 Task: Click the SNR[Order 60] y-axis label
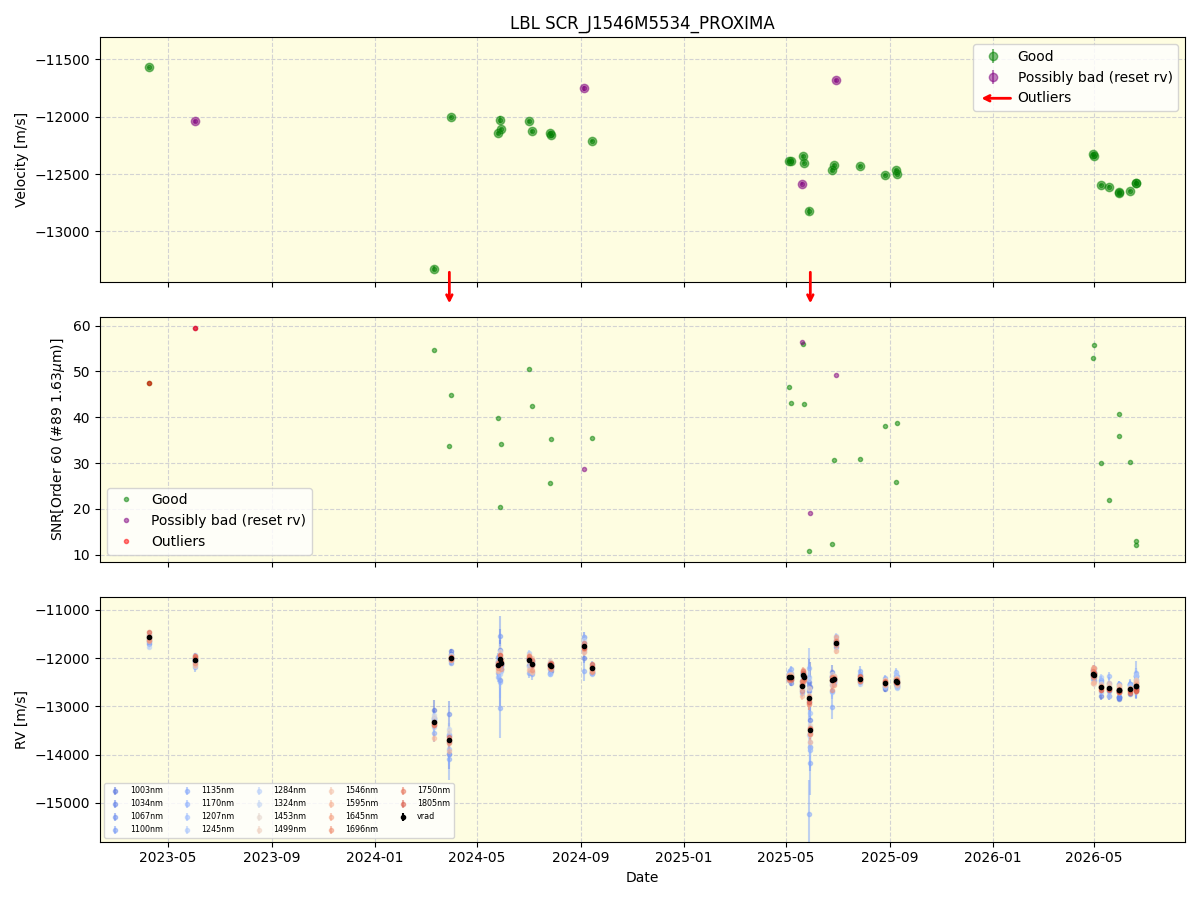point(58,439)
